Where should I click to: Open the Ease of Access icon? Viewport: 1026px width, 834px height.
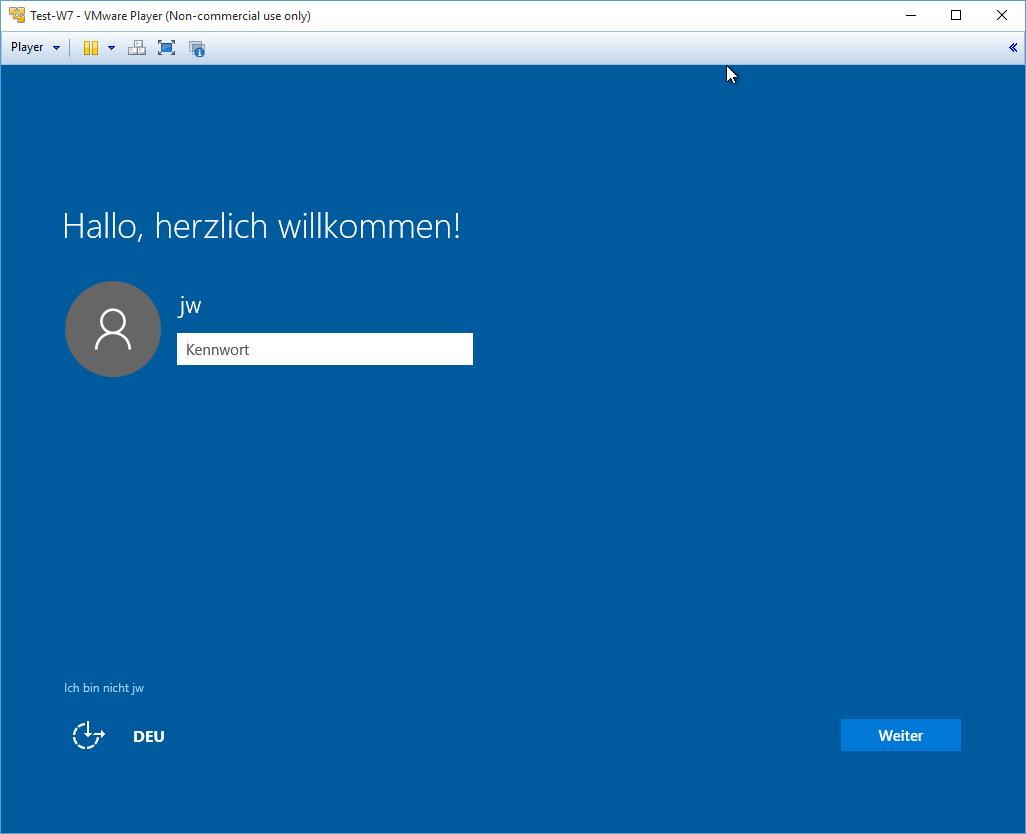point(88,735)
